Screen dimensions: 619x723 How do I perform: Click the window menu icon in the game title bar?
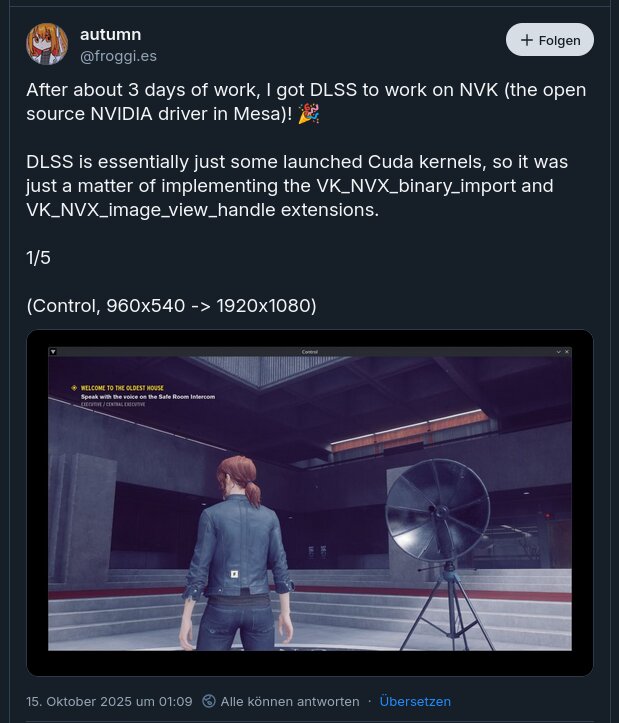tap(53, 352)
